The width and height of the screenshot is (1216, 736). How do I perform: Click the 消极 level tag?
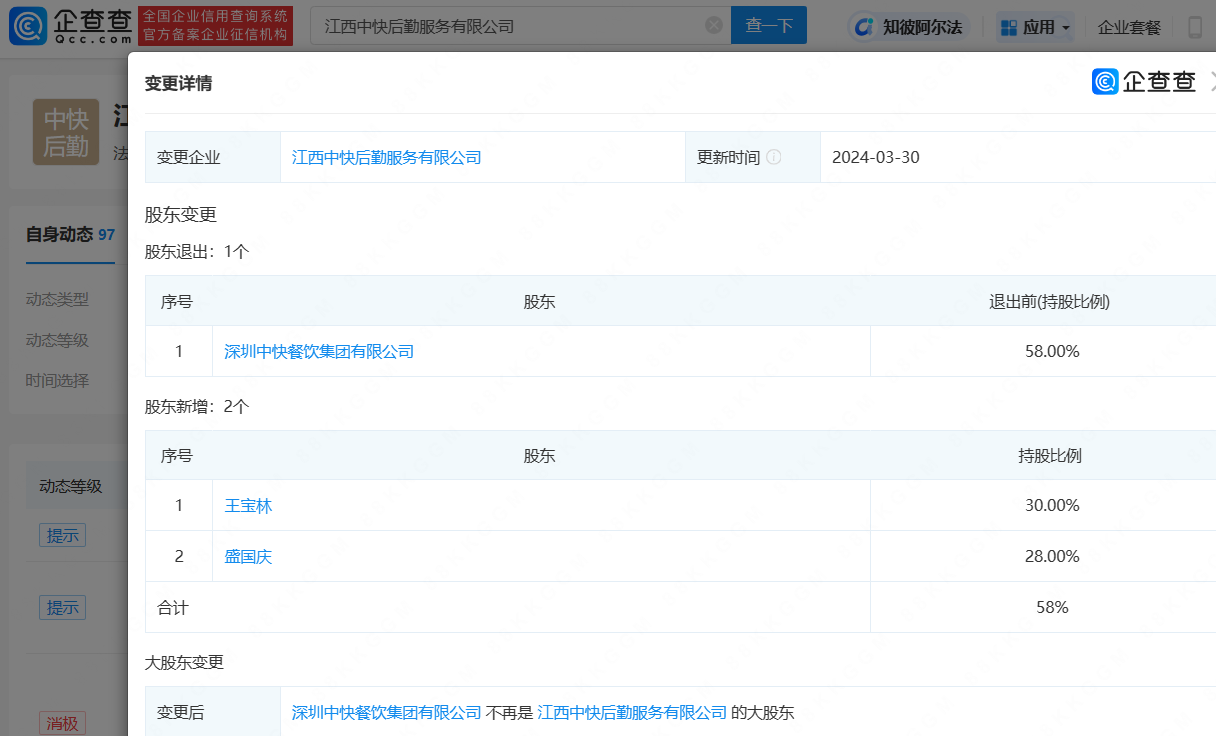[62, 722]
